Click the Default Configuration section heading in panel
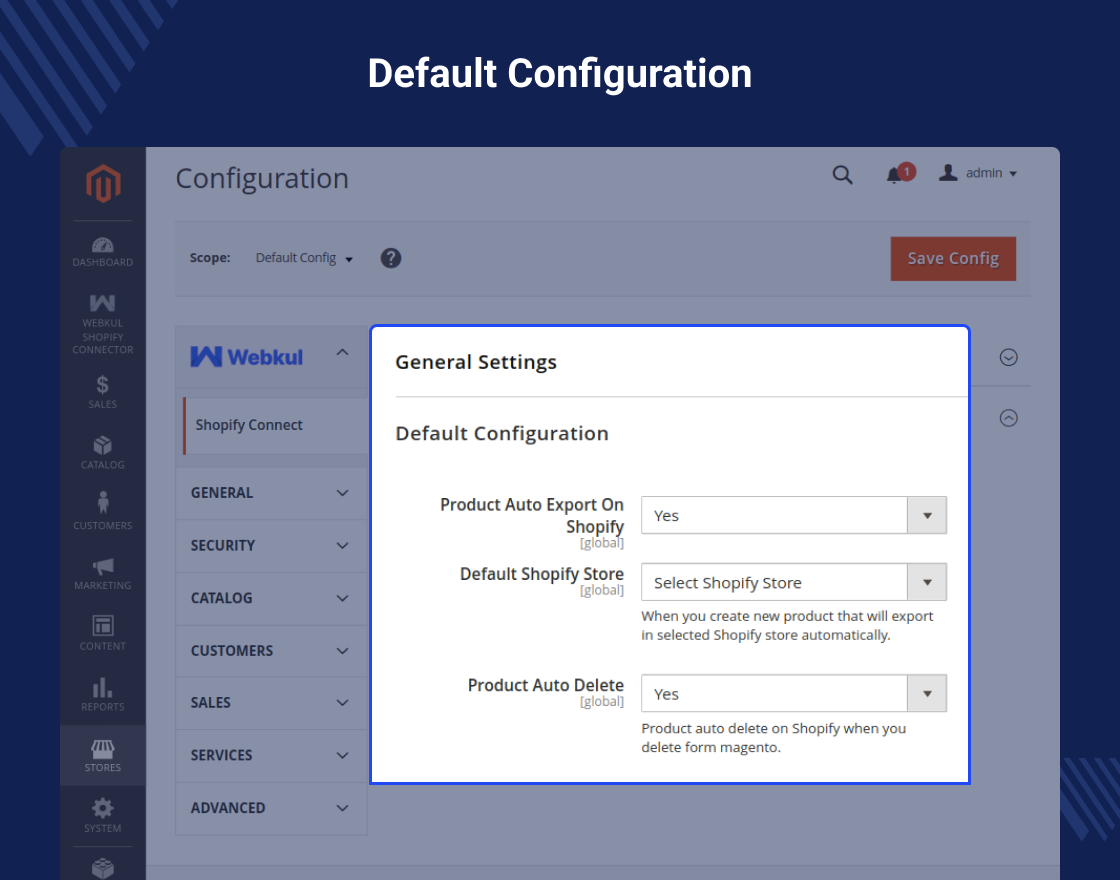 coord(501,434)
